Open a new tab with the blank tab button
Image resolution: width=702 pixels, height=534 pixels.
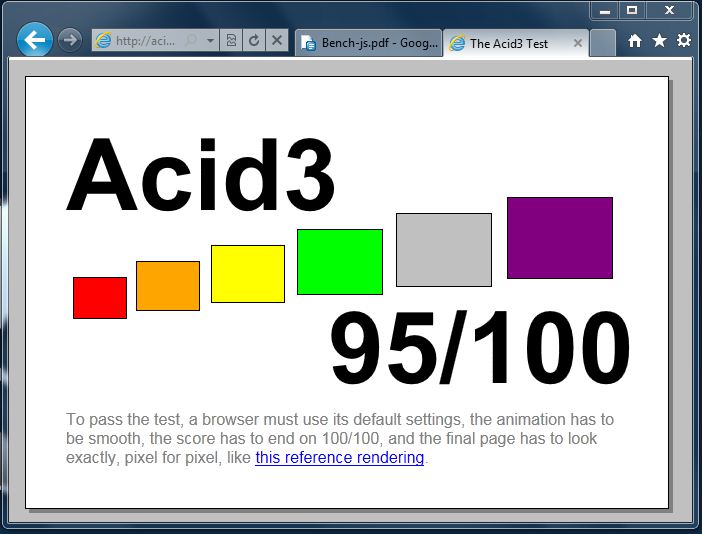tap(602, 43)
